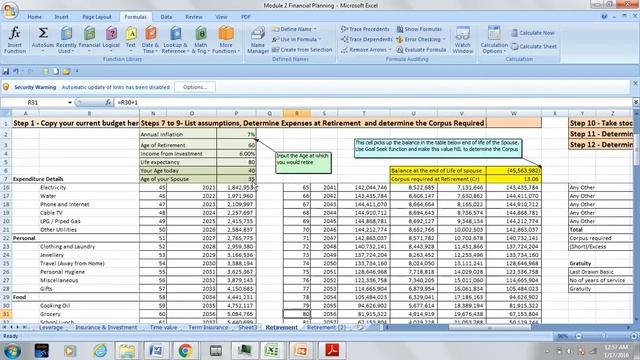
Task: Click Trace Precedents
Action: 365,29
